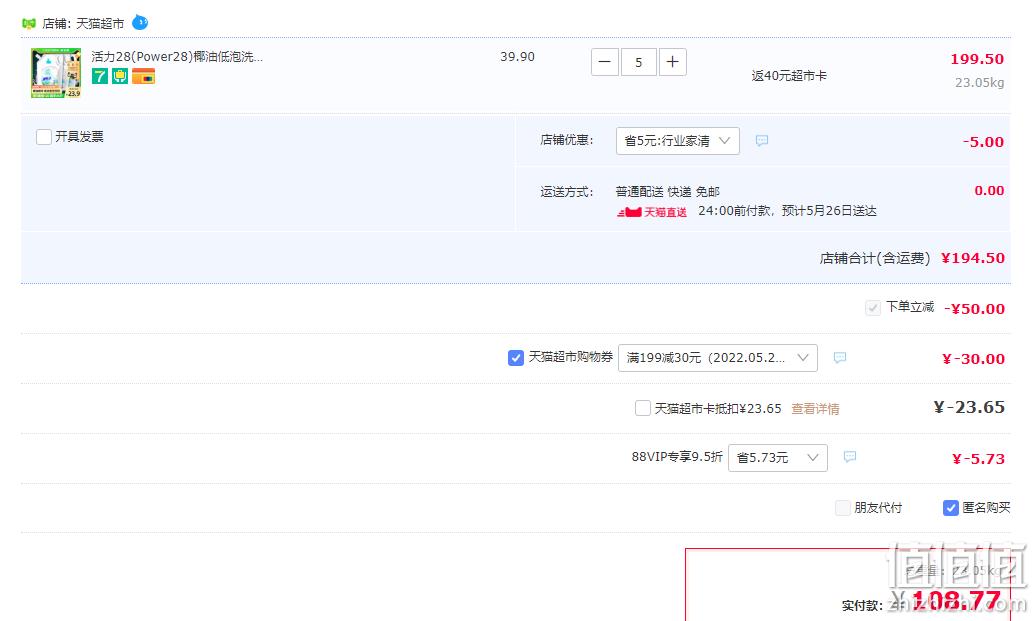Open the 省5.73元 88VIP discount dropdown
Image resolution: width=1036 pixels, height=621 pixels.
778,457
